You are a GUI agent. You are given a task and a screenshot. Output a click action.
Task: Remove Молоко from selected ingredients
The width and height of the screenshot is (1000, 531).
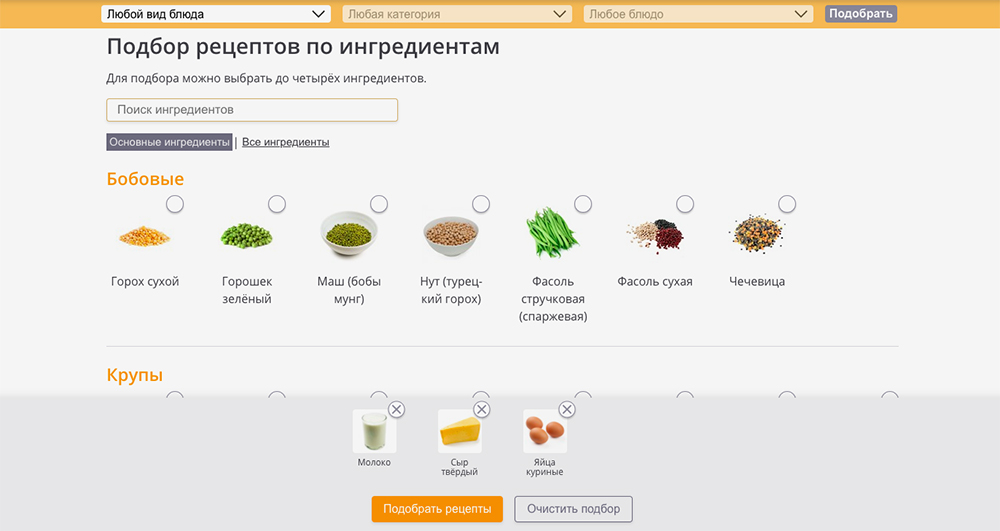(396, 409)
